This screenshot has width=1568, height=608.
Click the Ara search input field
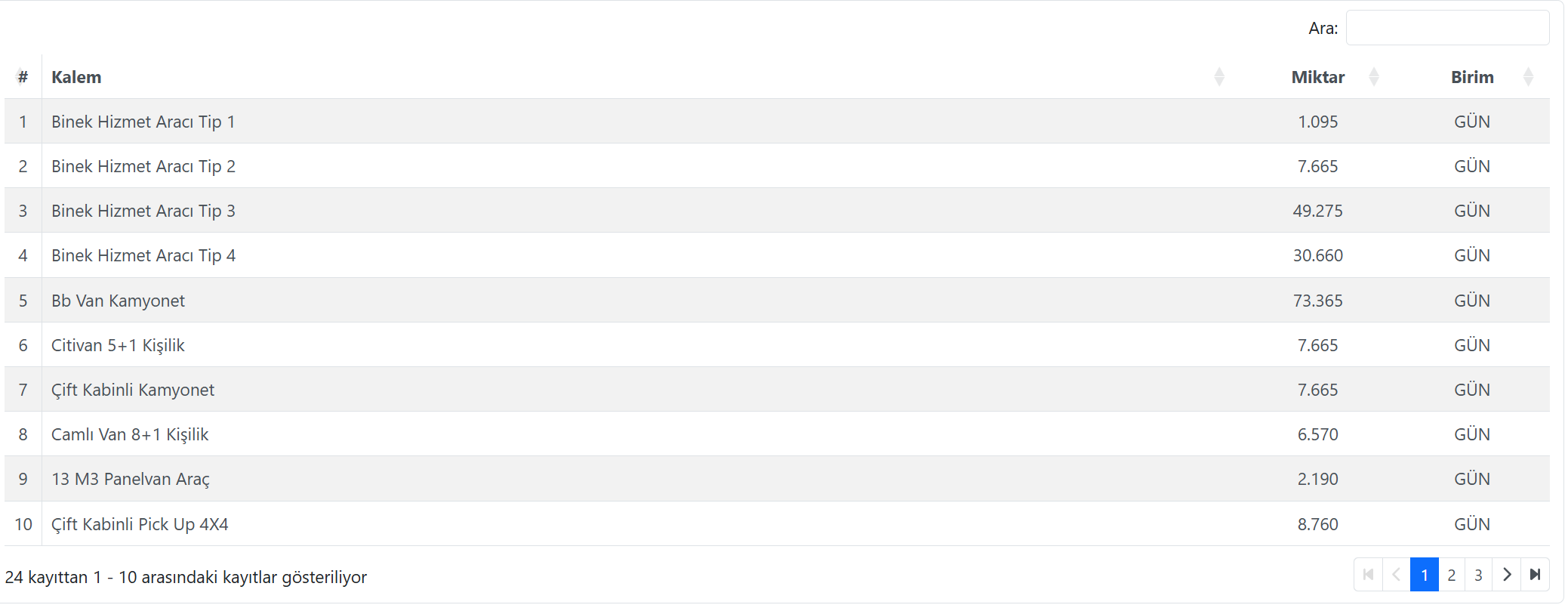[1446, 28]
